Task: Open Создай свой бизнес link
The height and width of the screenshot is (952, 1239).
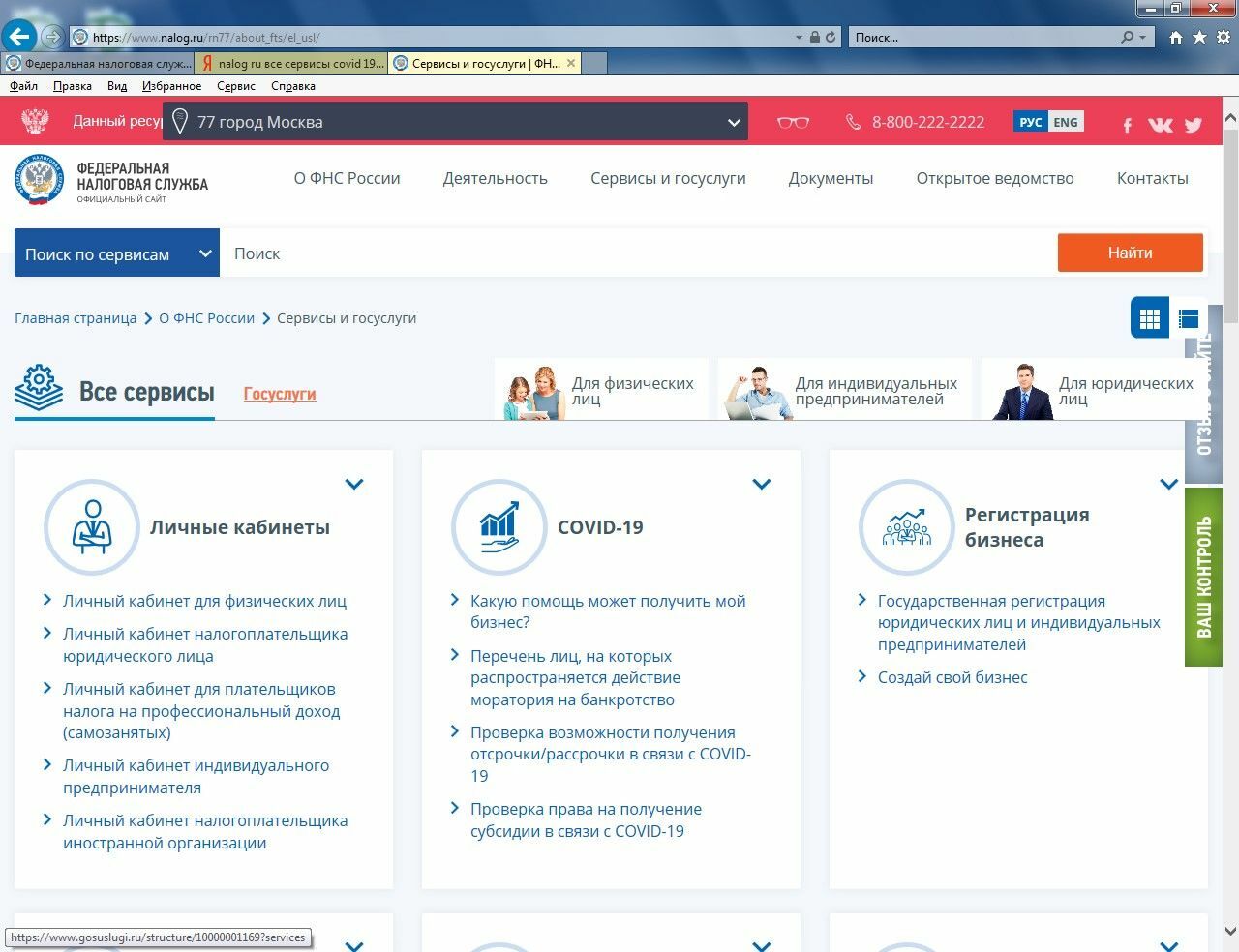Action: 952,677
